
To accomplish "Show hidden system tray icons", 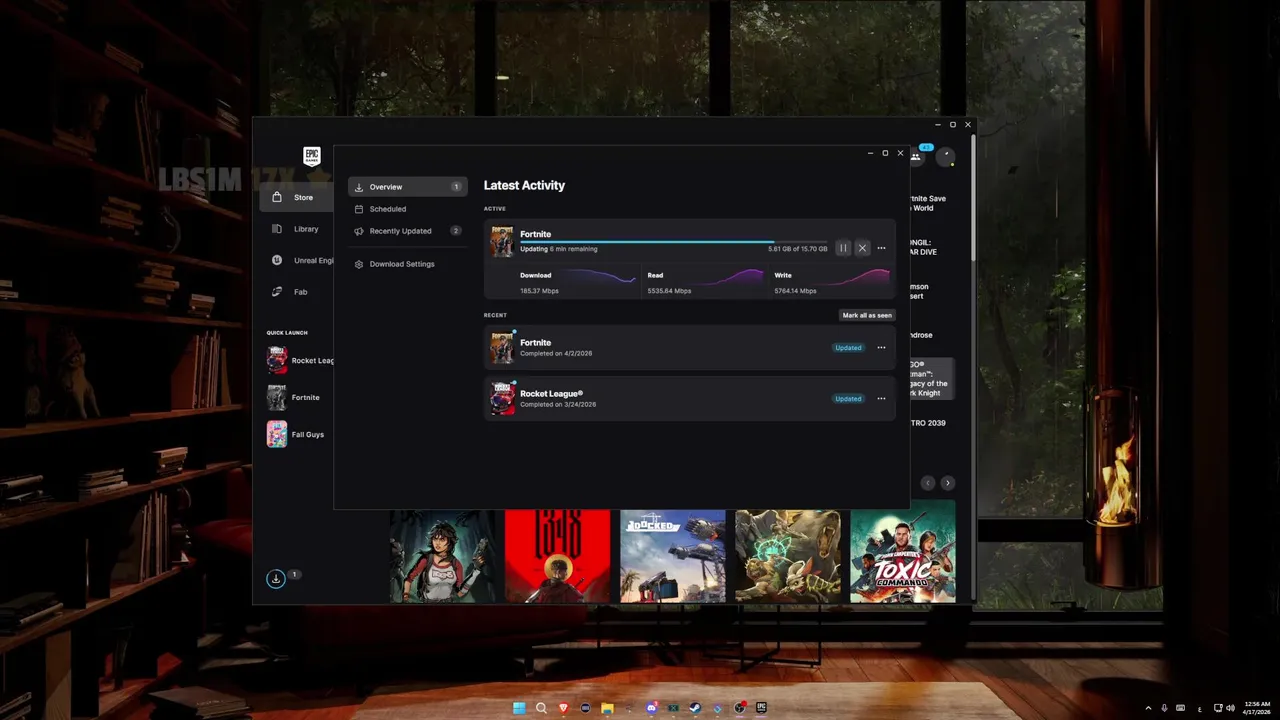I will 1148,708.
